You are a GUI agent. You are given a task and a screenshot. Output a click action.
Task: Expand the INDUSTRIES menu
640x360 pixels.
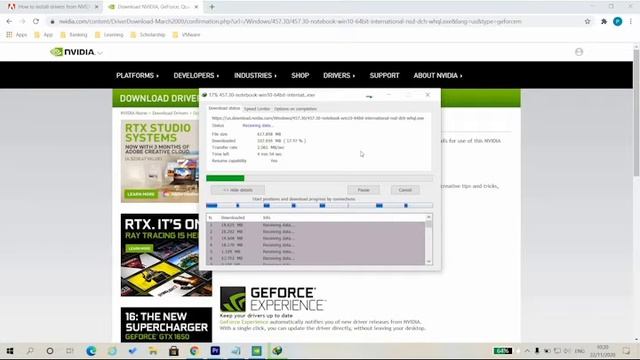pyautogui.click(x=255, y=76)
